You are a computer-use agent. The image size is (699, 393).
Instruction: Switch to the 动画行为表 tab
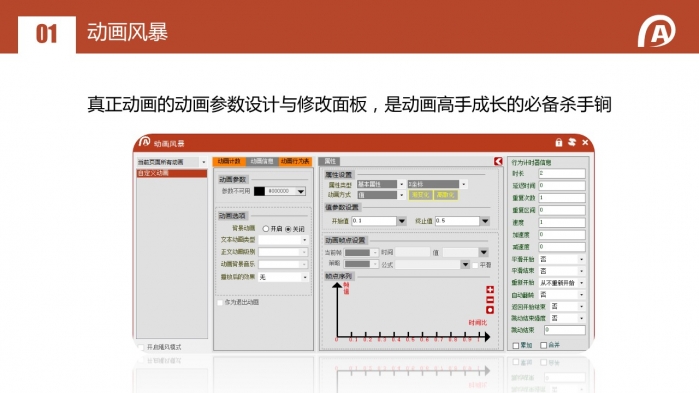click(x=295, y=161)
